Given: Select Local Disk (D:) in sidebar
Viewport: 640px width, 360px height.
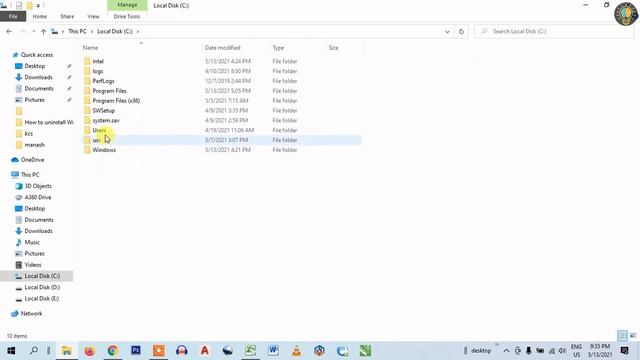Looking at the screenshot, I should [42, 287].
